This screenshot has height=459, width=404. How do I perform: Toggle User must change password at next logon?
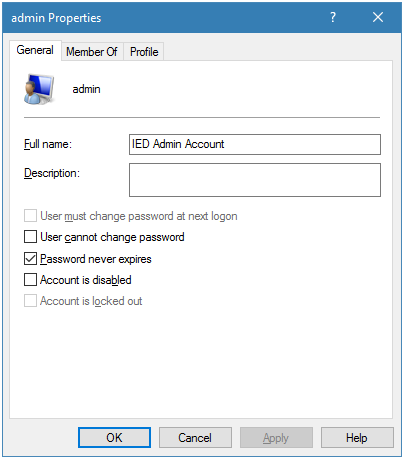click(30, 216)
